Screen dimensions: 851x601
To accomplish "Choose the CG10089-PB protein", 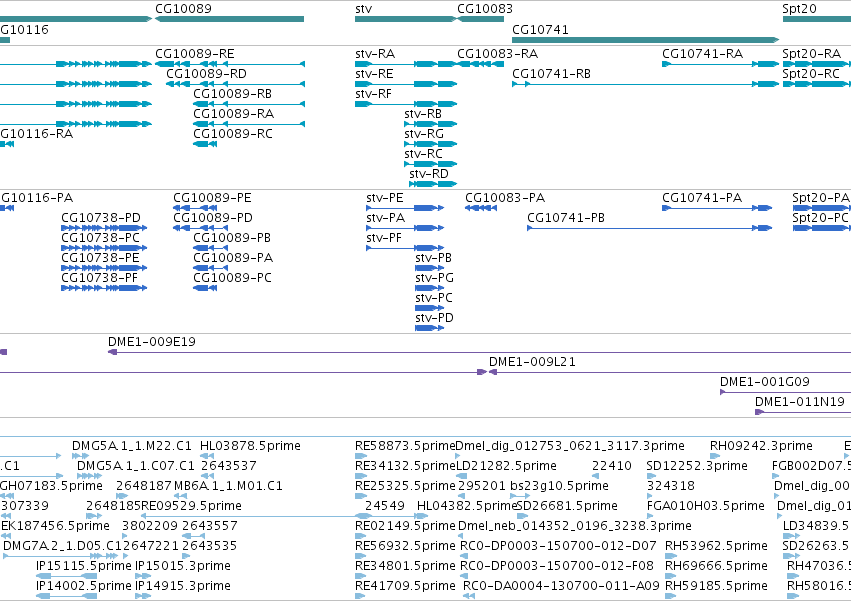I will point(211,248).
